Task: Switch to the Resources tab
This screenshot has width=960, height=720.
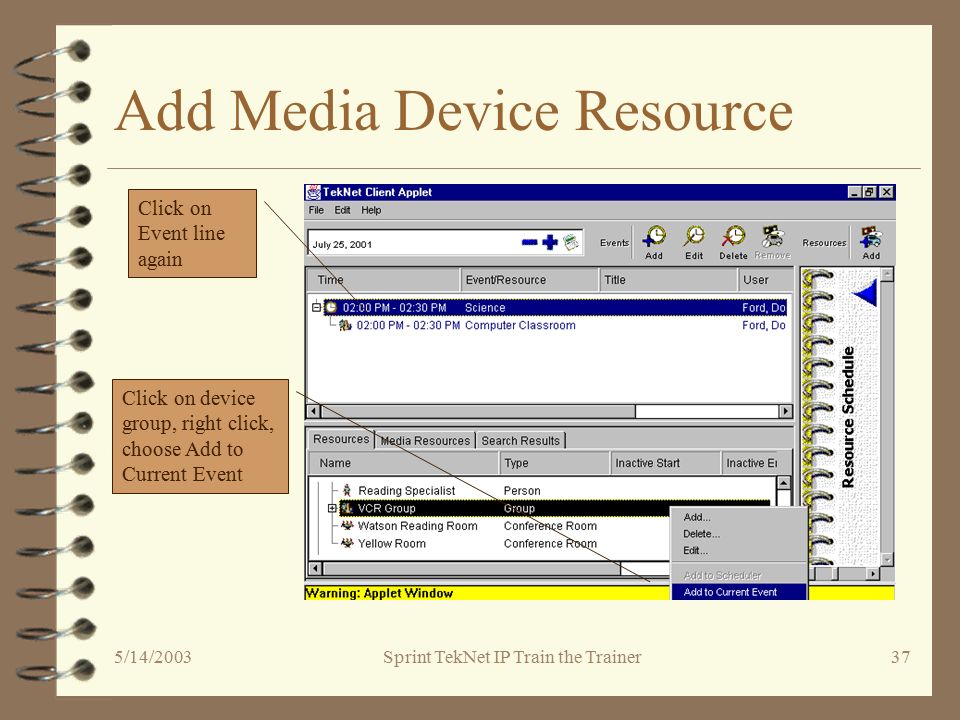Action: click(x=341, y=439)
